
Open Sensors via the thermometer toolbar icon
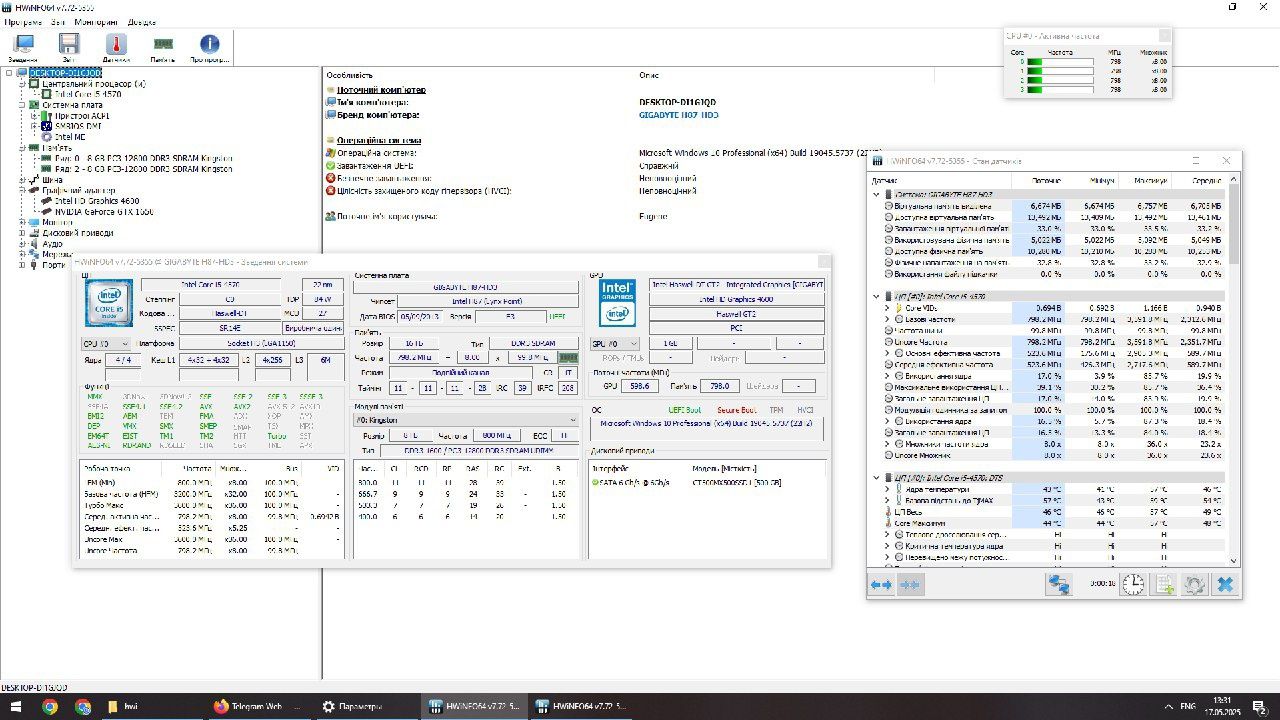(116, 46)
